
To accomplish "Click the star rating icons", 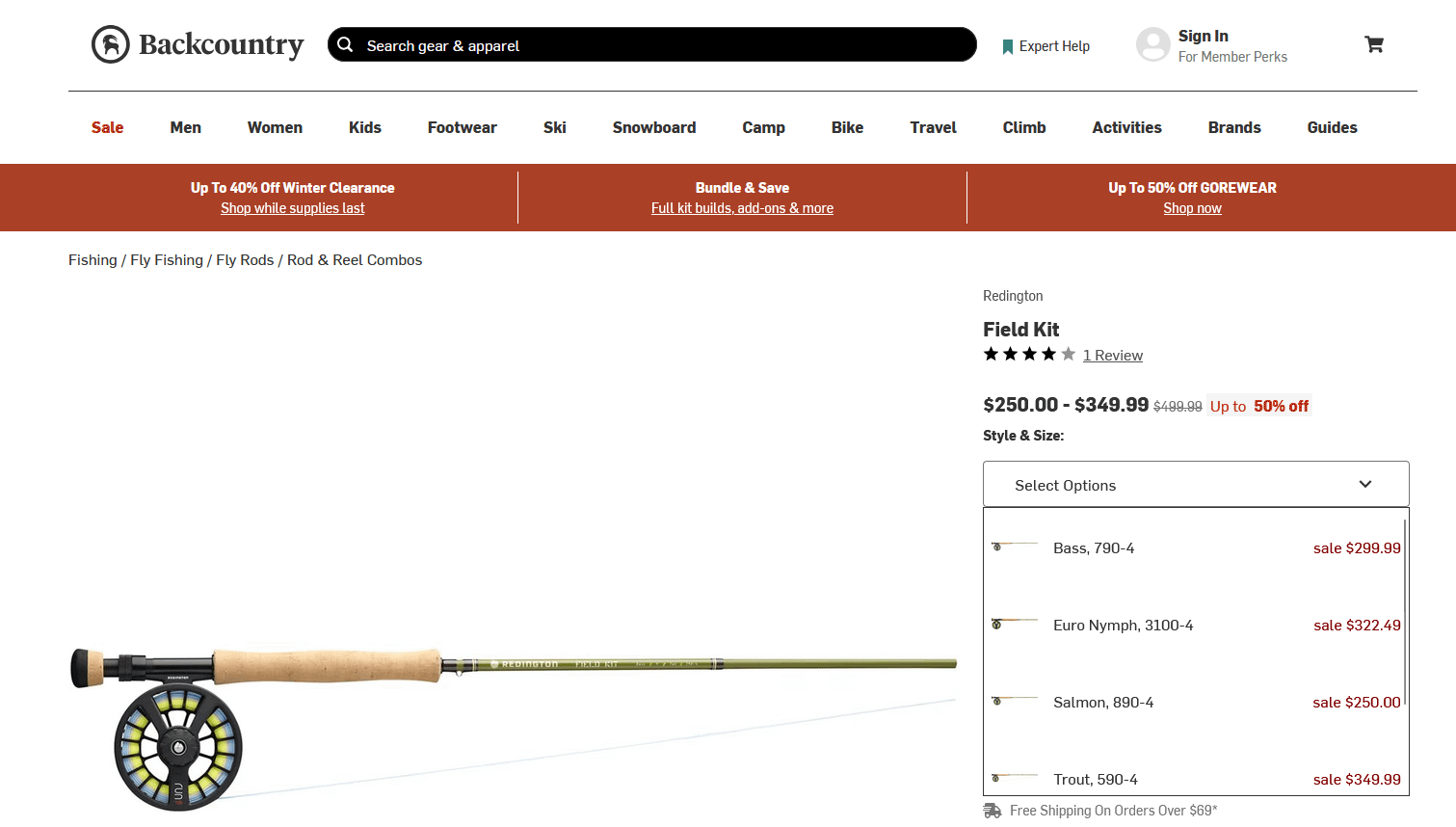I will (1028, 355).
